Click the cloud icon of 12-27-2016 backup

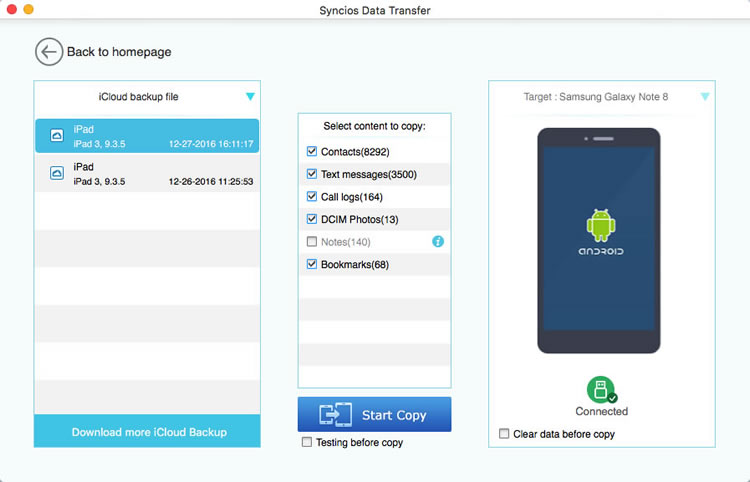(57, 135)
